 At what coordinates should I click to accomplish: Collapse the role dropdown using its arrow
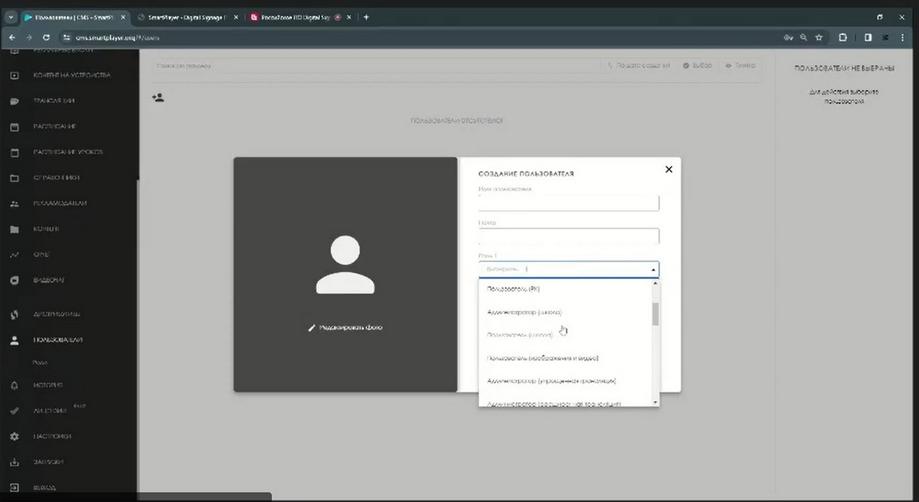(653, 269)
